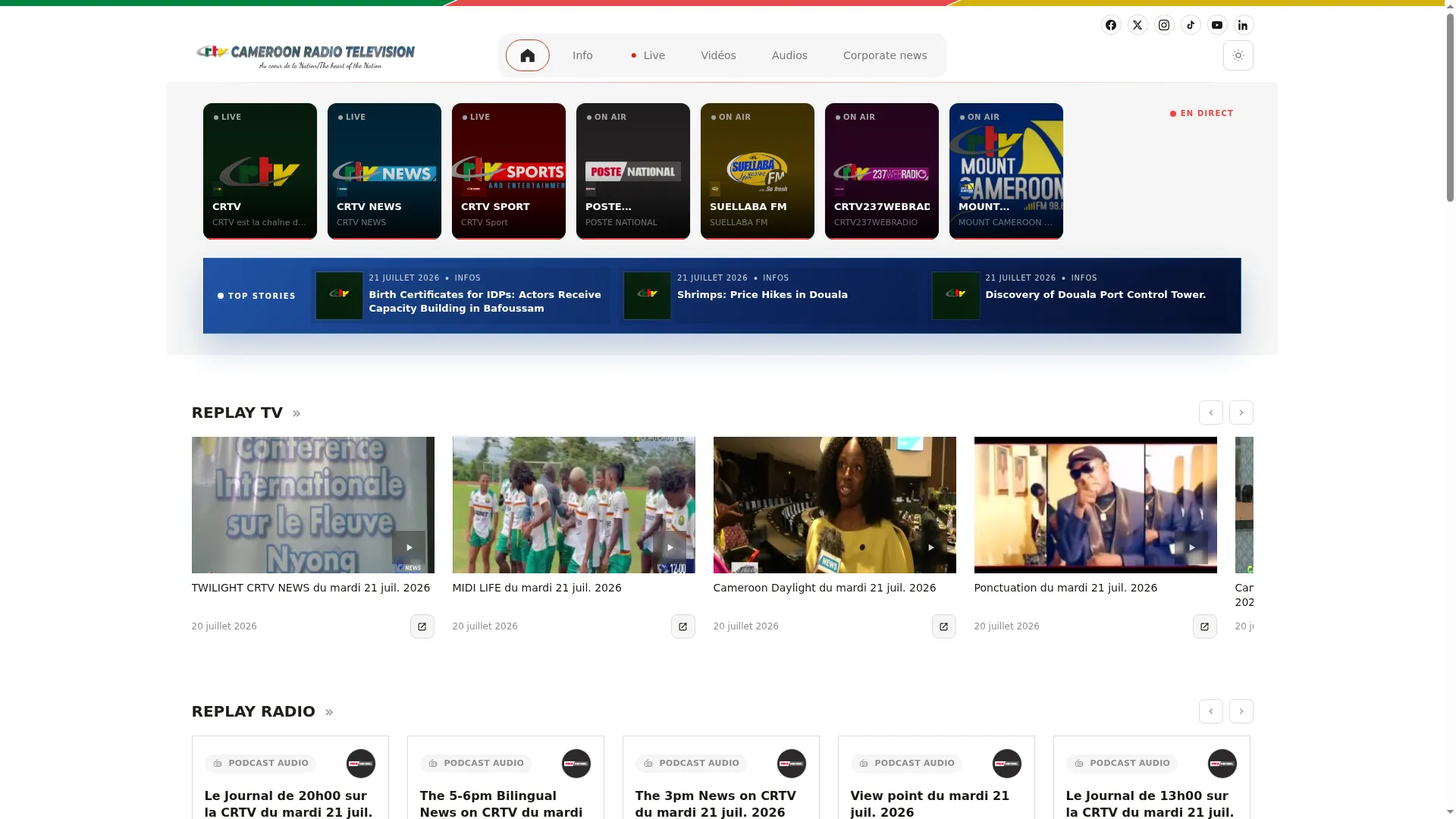Screen dimensions: 1456x819
Task: Open TWILIGHT CRTV NEWS title link
Action: tap(311, 588)
